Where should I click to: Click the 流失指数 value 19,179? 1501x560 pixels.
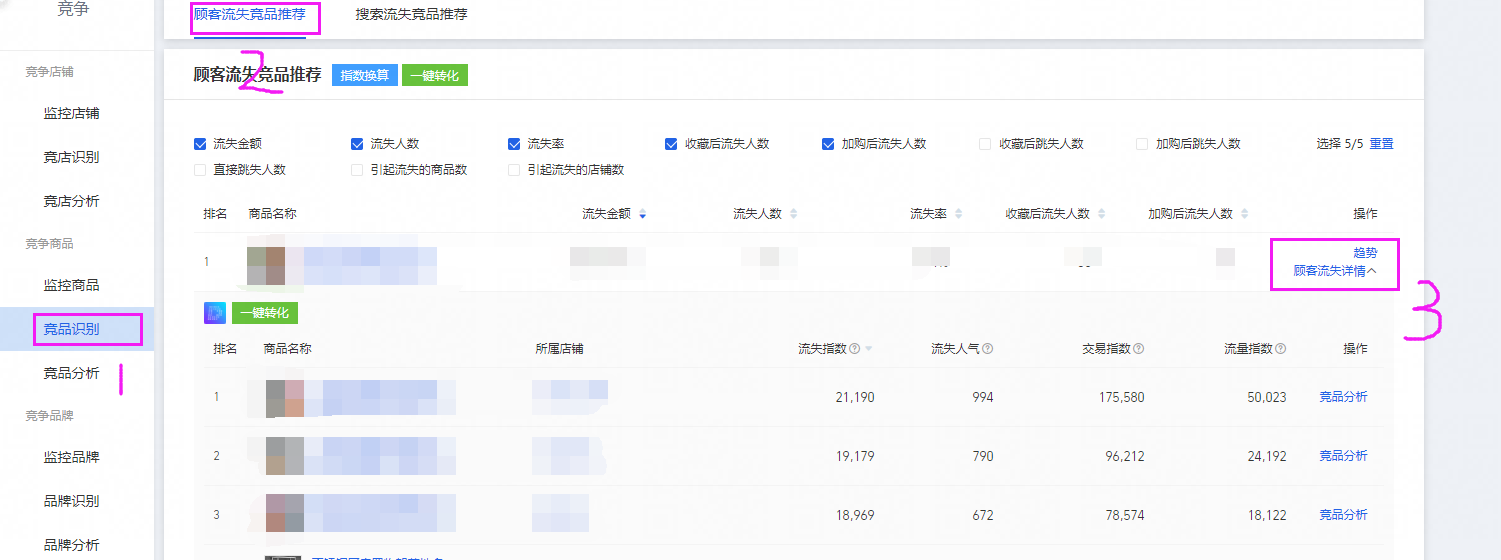854,456
